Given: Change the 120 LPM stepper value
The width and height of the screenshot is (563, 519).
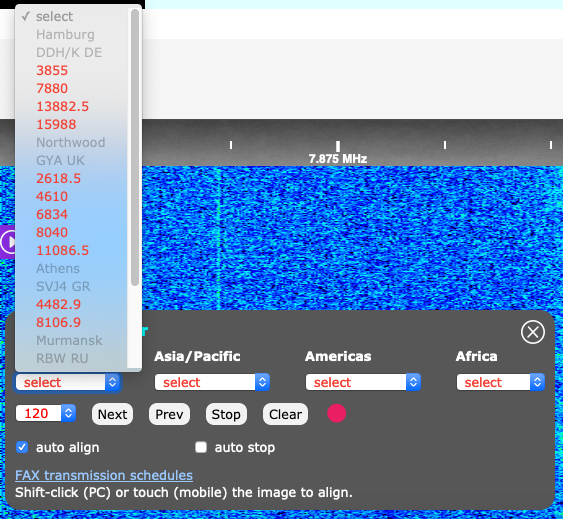Looking at the screenshot, I should [x=46, y=413].
